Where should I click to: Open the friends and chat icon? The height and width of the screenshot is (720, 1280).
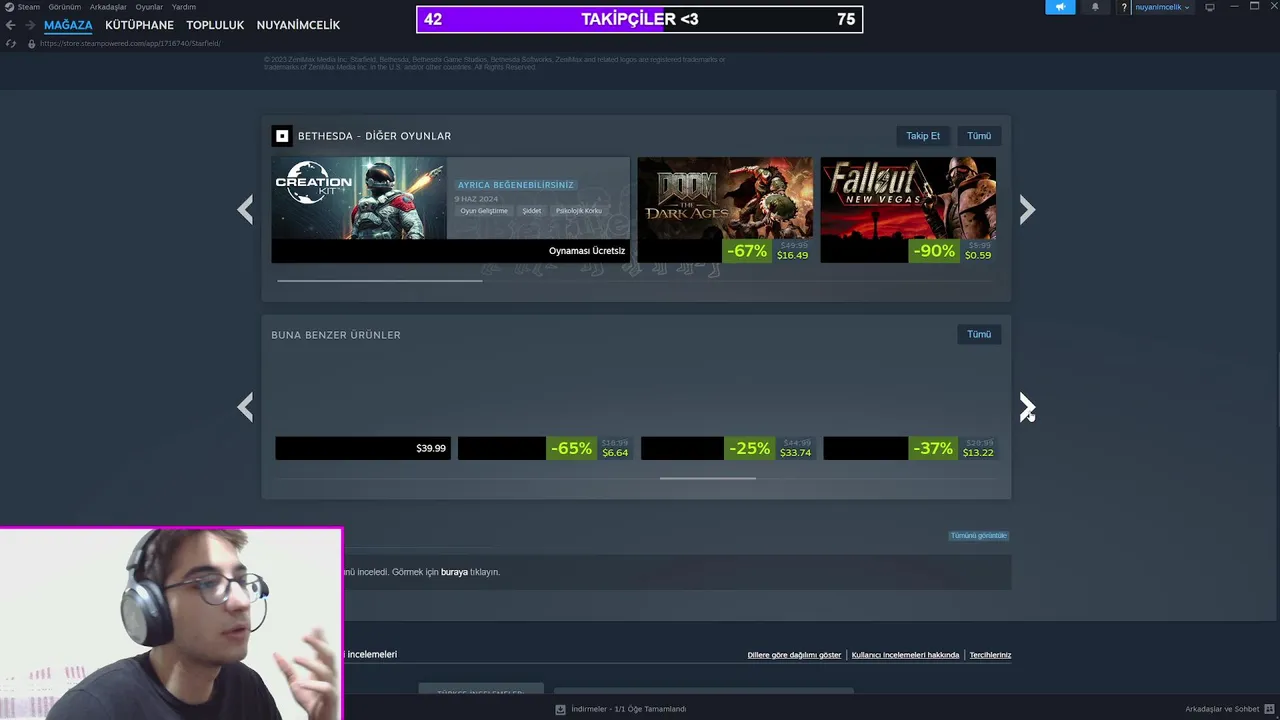[x=1269, y=709]
